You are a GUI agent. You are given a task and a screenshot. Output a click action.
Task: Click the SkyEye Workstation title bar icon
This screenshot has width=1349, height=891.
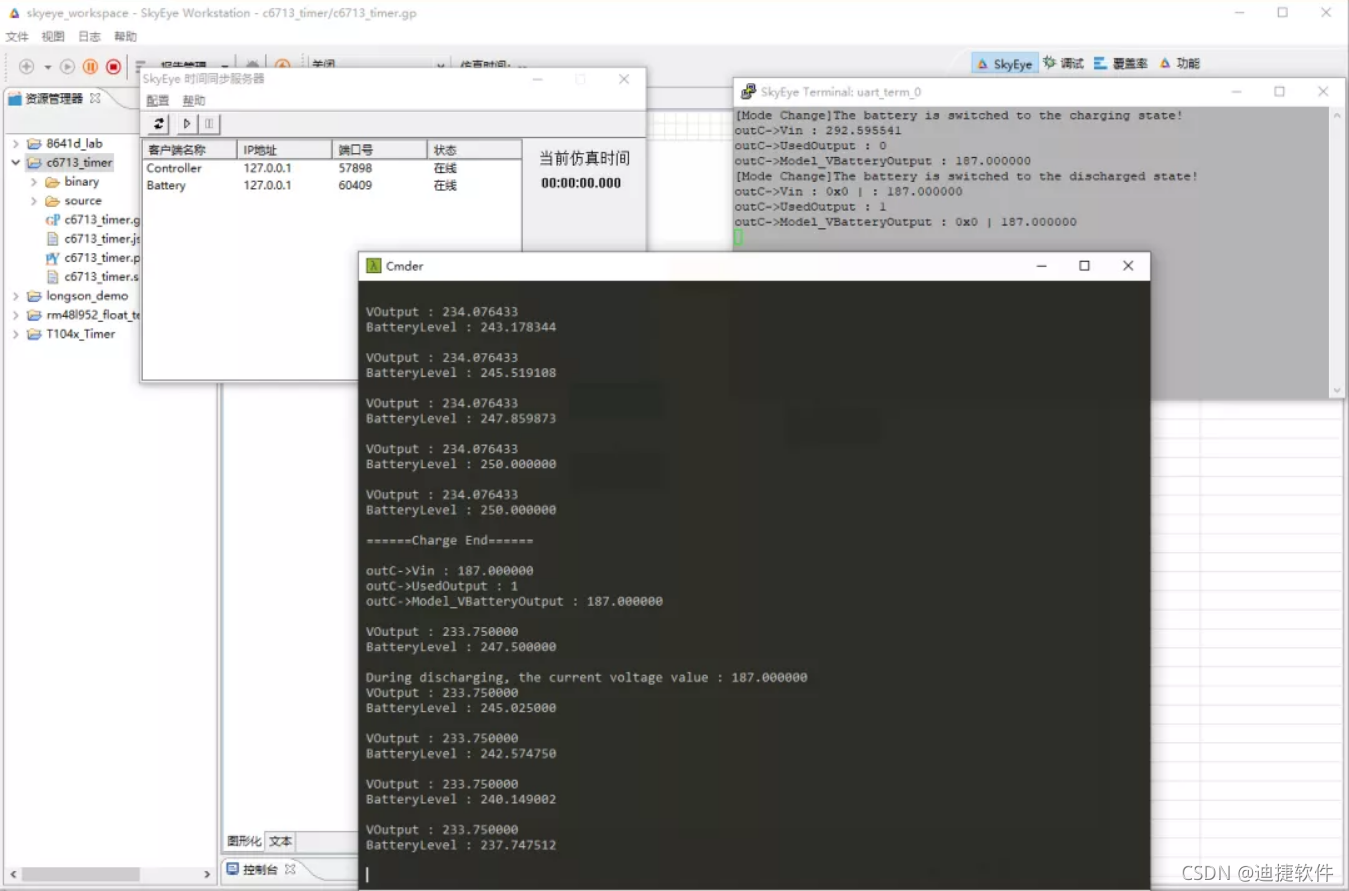coord(13,13)
